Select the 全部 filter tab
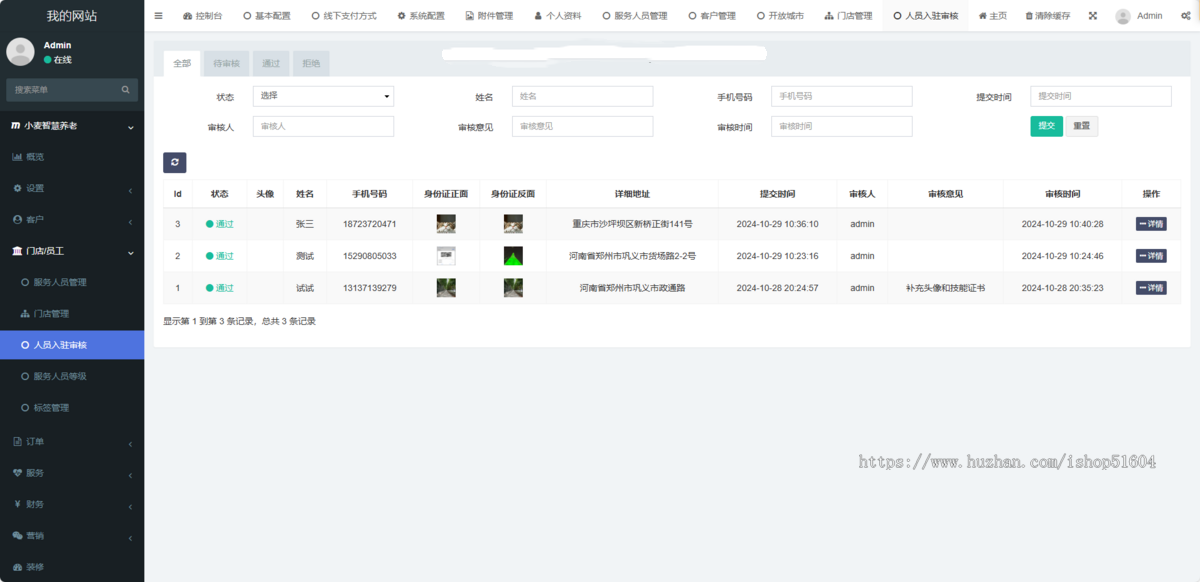1200x582 pixels. pos(182,63)
